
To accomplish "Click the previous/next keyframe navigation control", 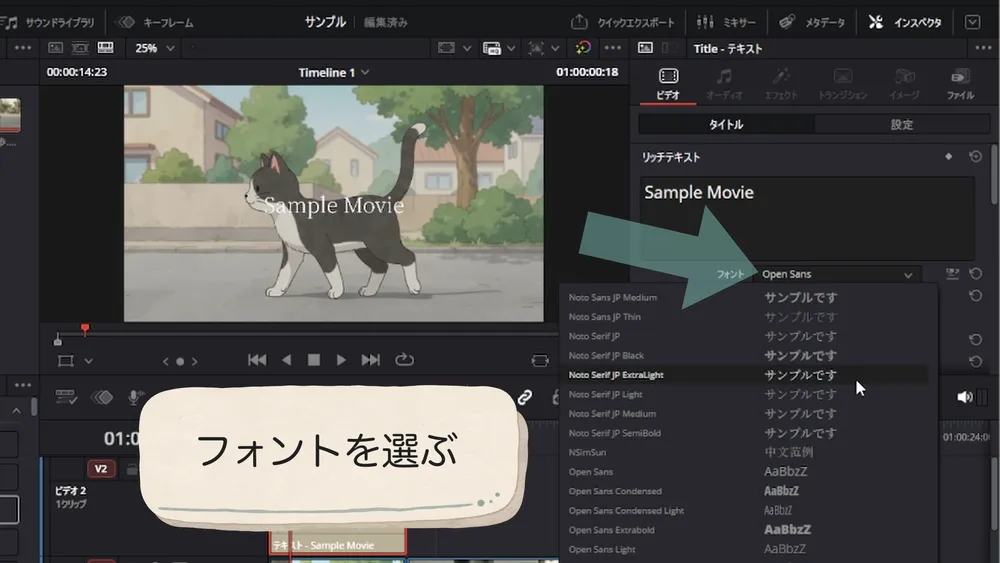I will 180,362.
